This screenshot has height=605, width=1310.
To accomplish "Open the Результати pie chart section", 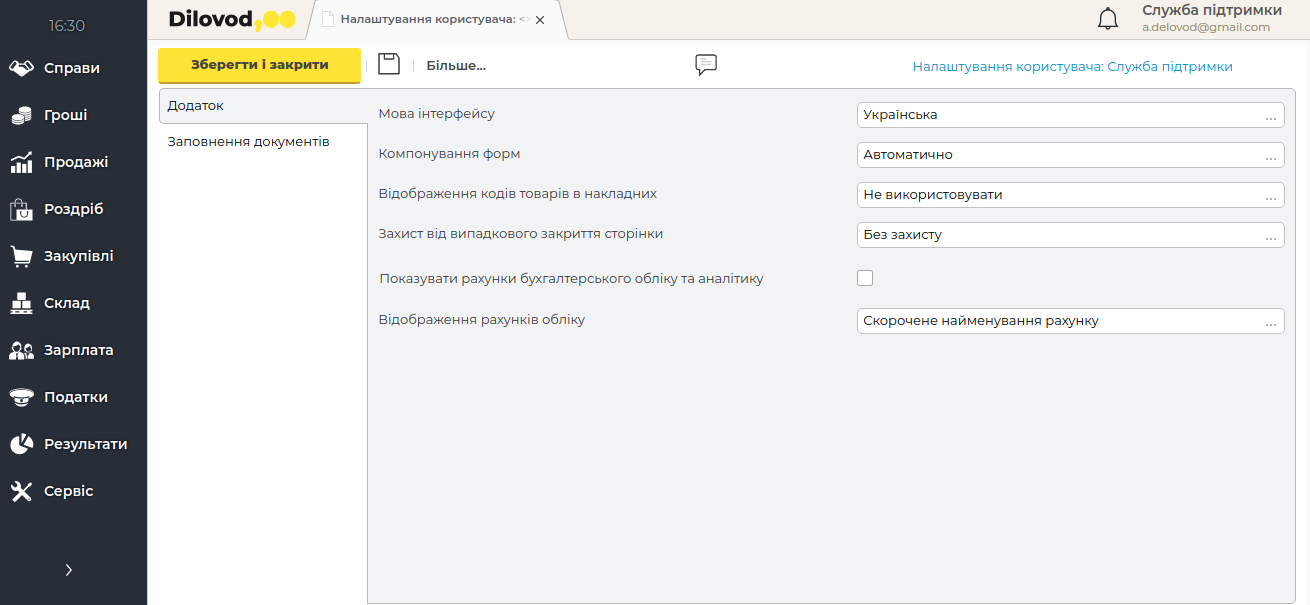I will 85,444.
